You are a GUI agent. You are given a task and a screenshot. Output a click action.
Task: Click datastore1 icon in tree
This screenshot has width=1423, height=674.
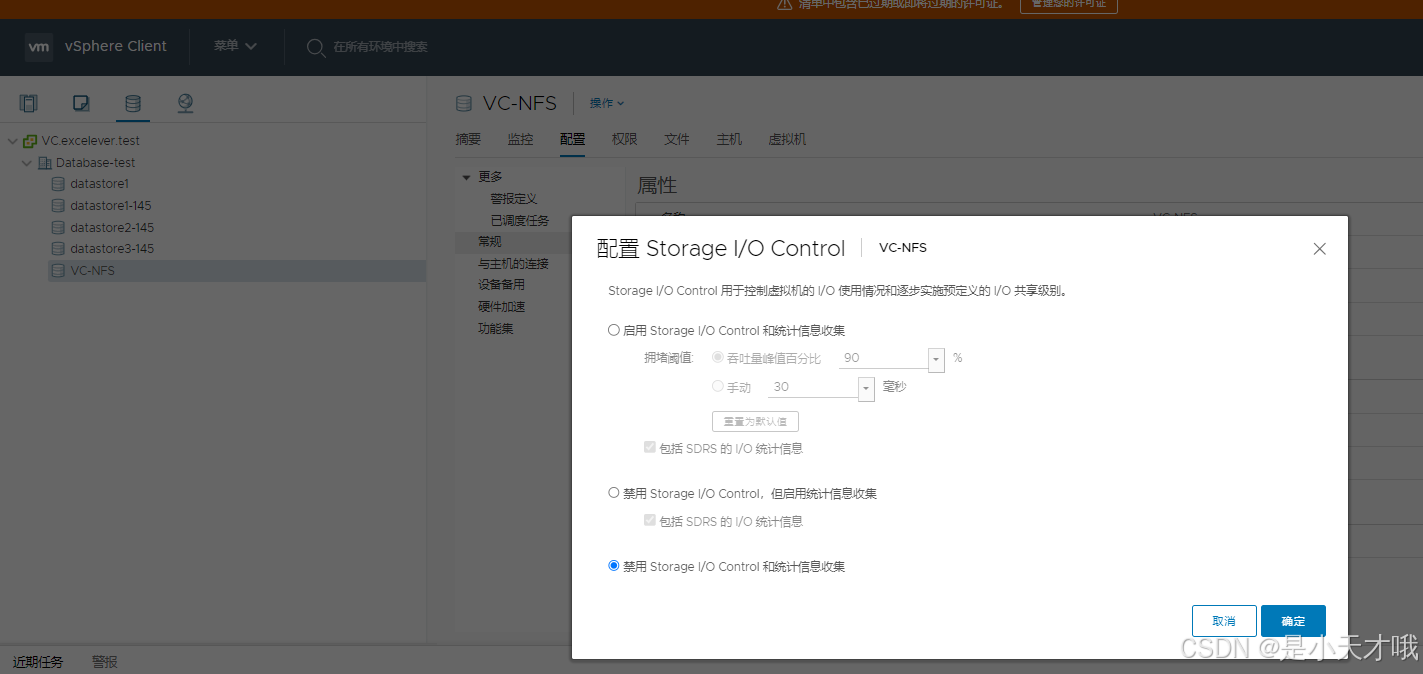click(58, 184)
